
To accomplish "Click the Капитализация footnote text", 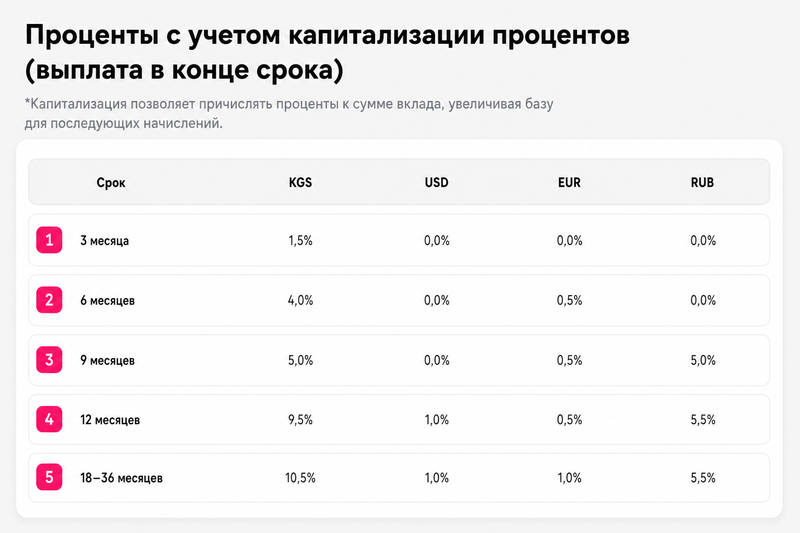I will click(289, 113).
